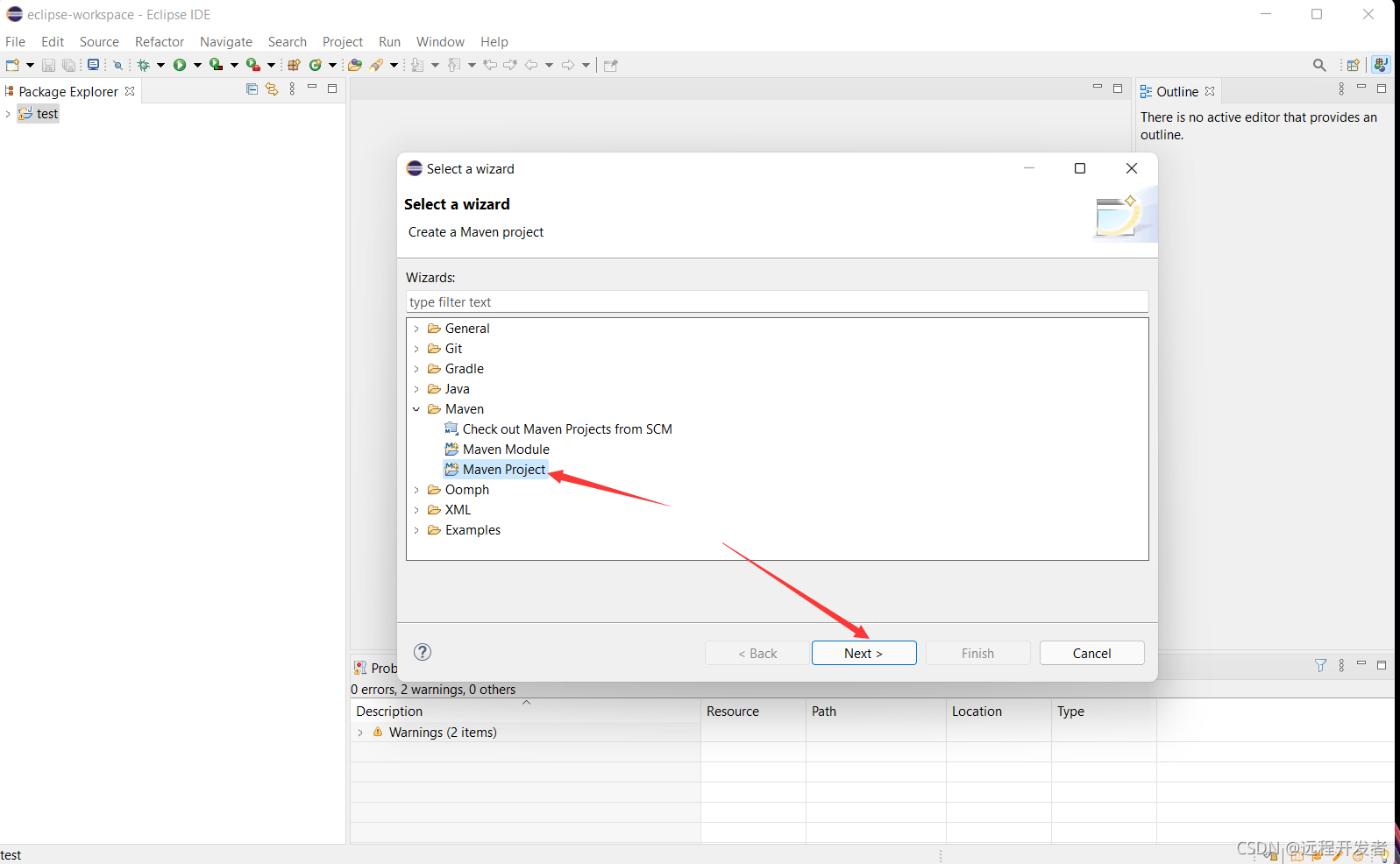Click the Back navigation arrow icon
Image resolution: width=1400 pixels, height=864 pixels.
531,65
